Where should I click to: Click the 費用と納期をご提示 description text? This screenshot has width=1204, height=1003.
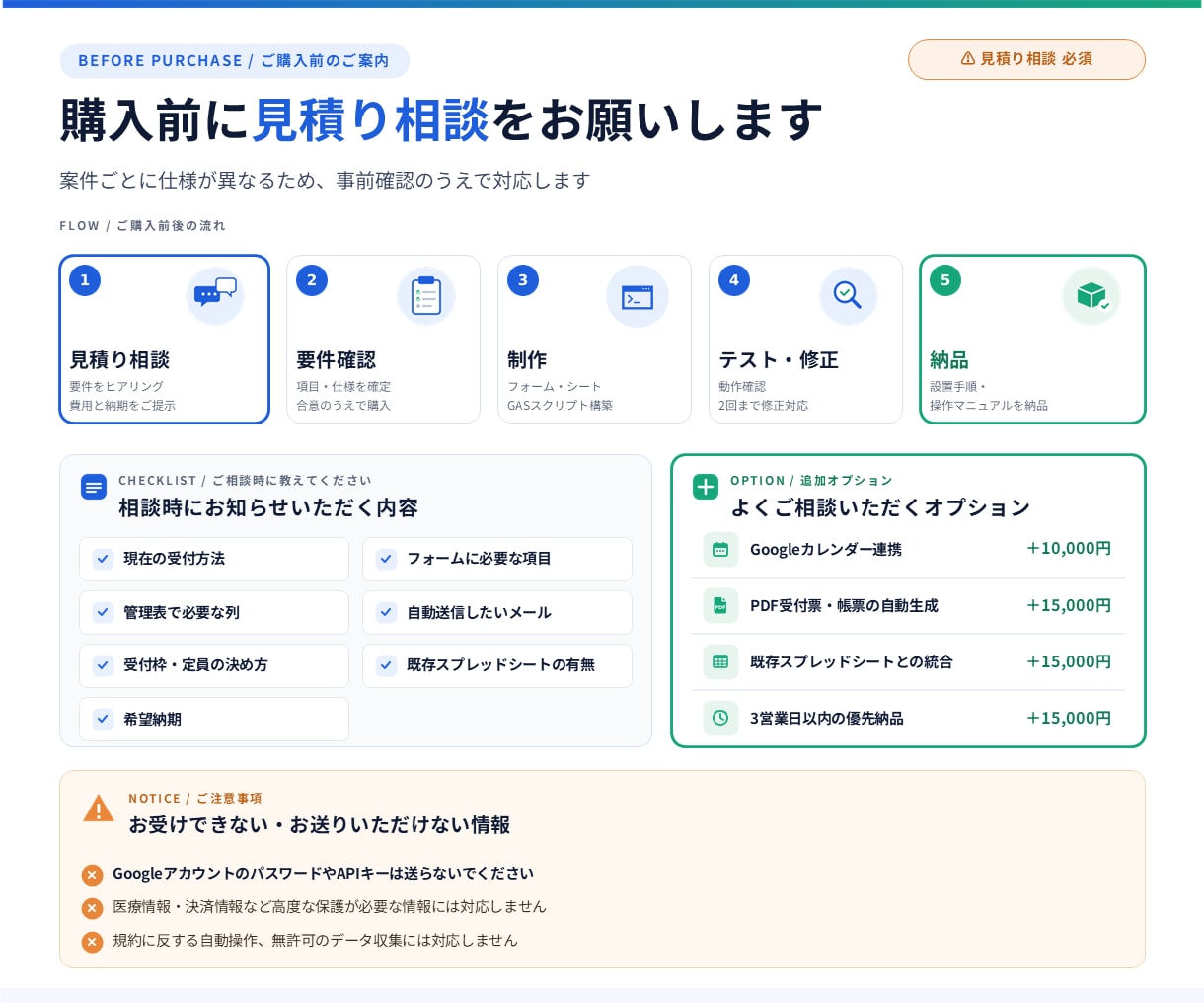(122, 406)
